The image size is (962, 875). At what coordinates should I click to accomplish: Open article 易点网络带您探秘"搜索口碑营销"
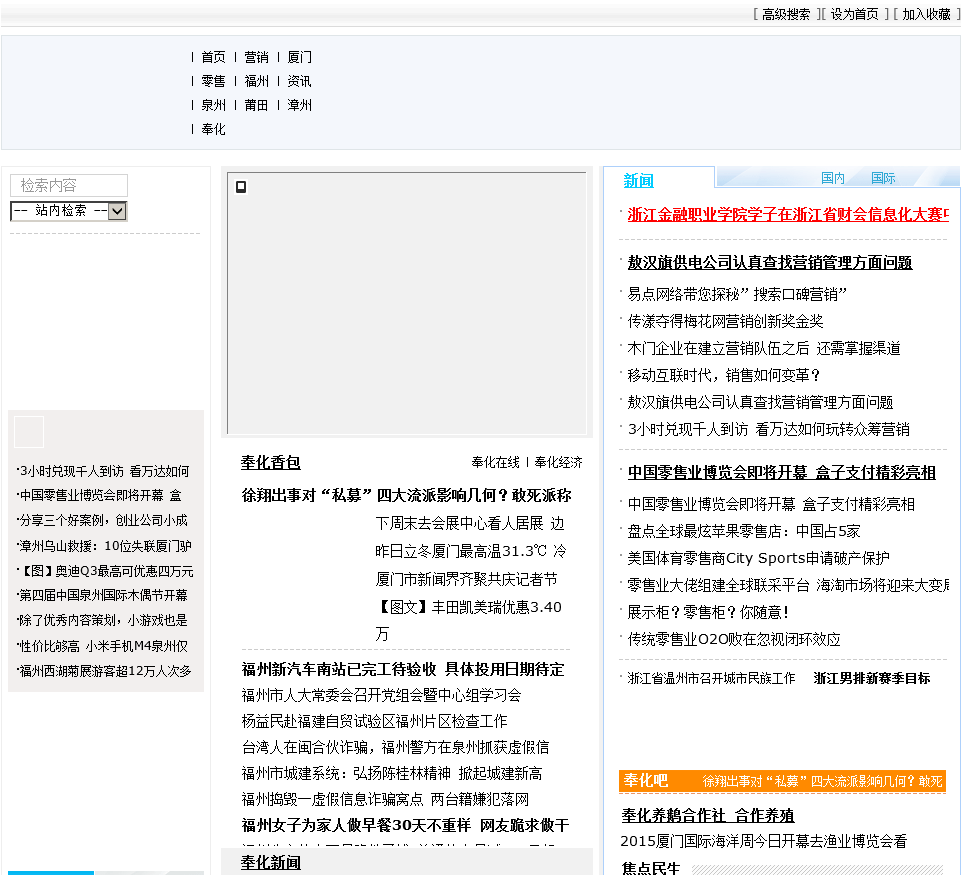point(737,295)
